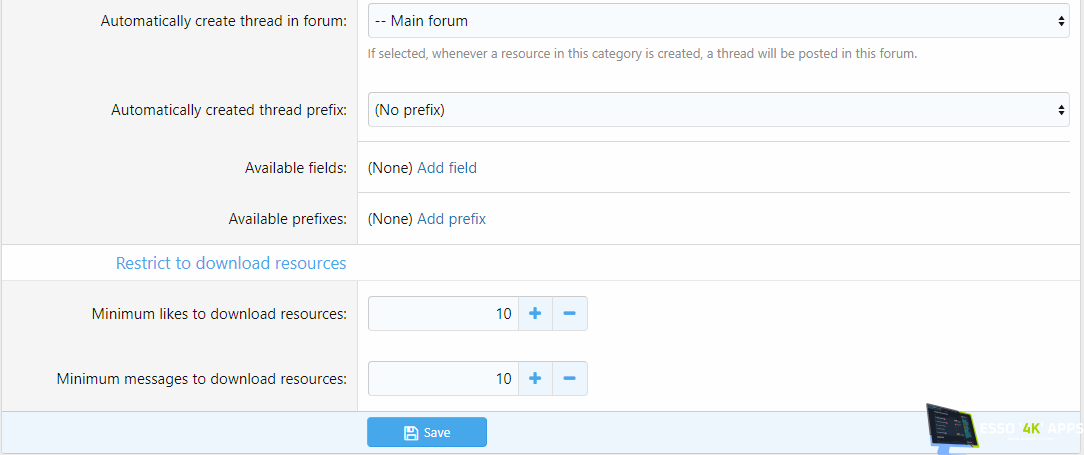Focus the minimum likes number field
The width and height of the screenshot is (1084, 455).
click(x=443, y=314)
